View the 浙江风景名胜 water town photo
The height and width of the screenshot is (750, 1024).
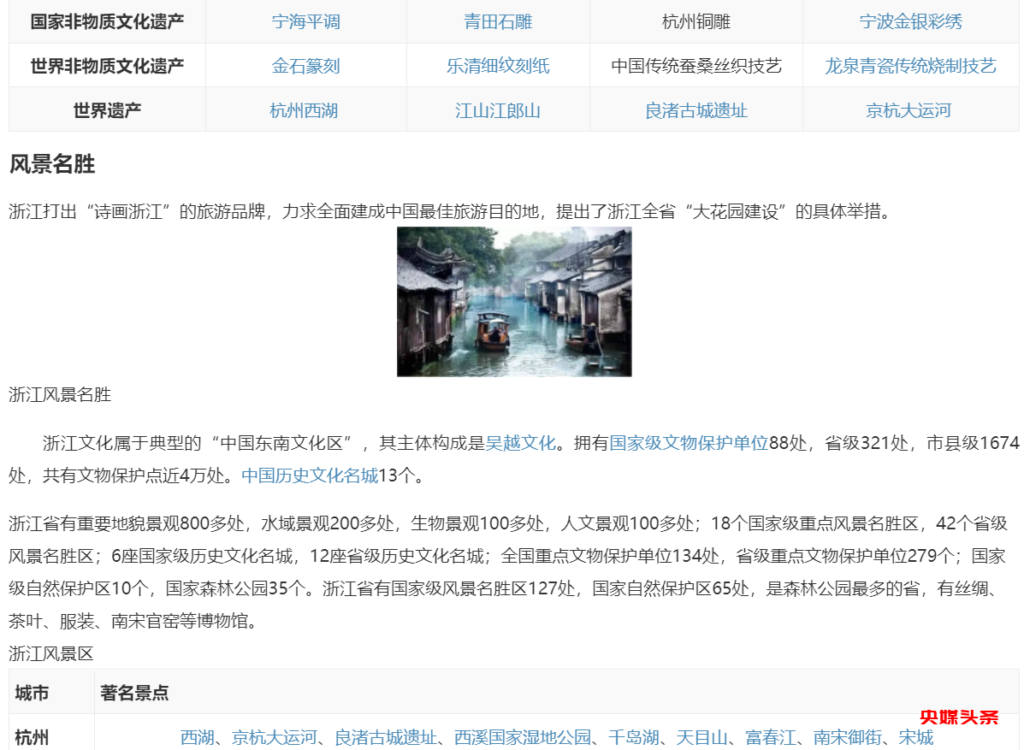(514, 302)
